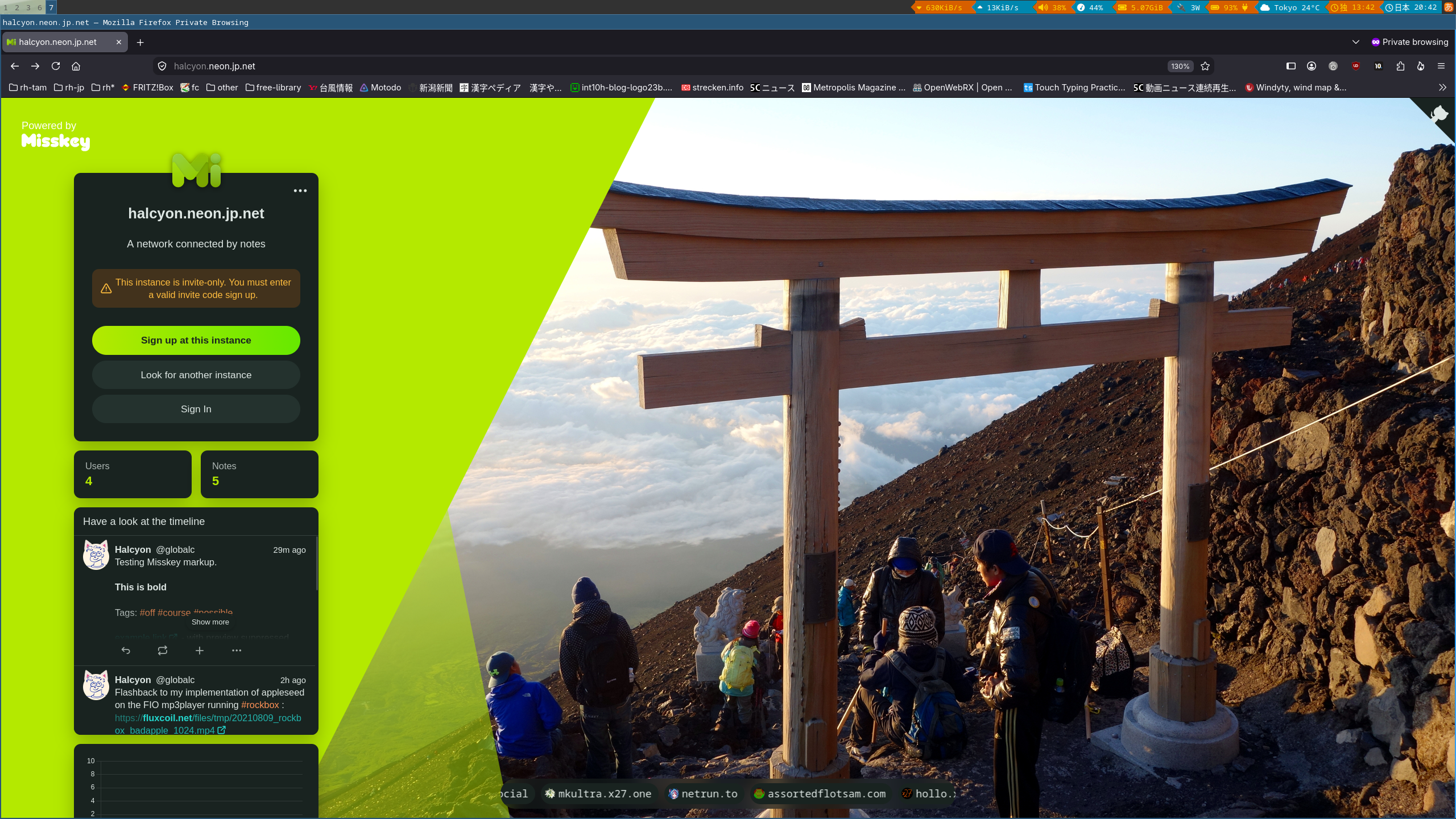Open the FRITZ!Box bookmark

coord(148,88)
